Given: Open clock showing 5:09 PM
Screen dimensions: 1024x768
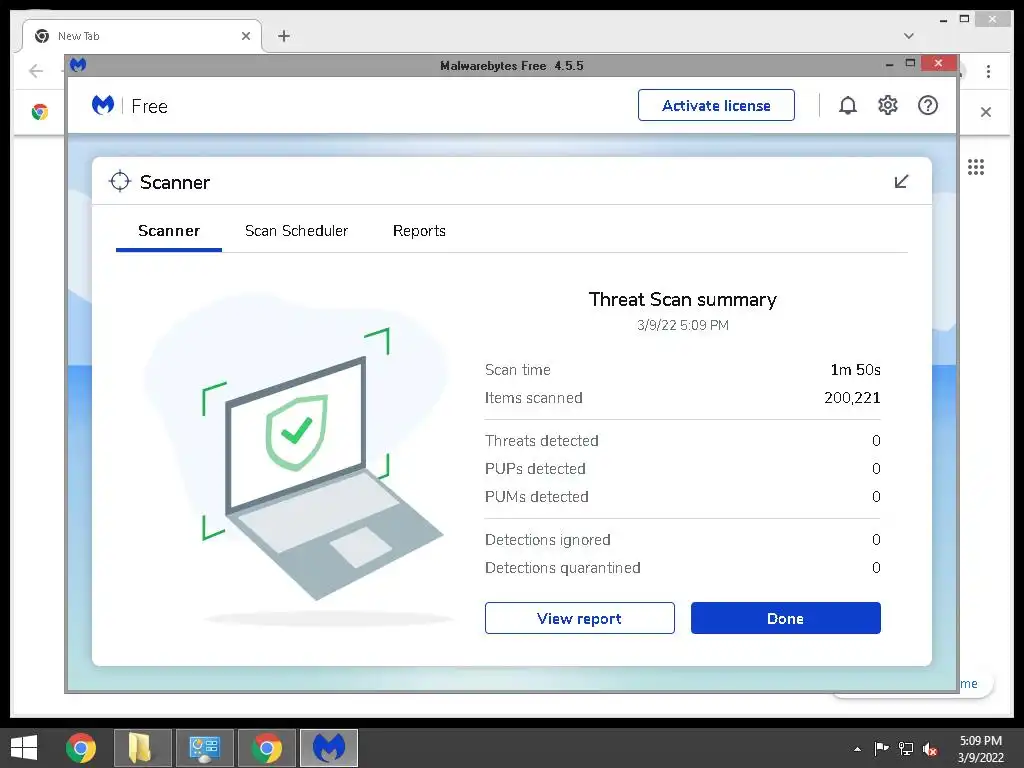Looking at the screenshot, I should click(x=980, y=749).
